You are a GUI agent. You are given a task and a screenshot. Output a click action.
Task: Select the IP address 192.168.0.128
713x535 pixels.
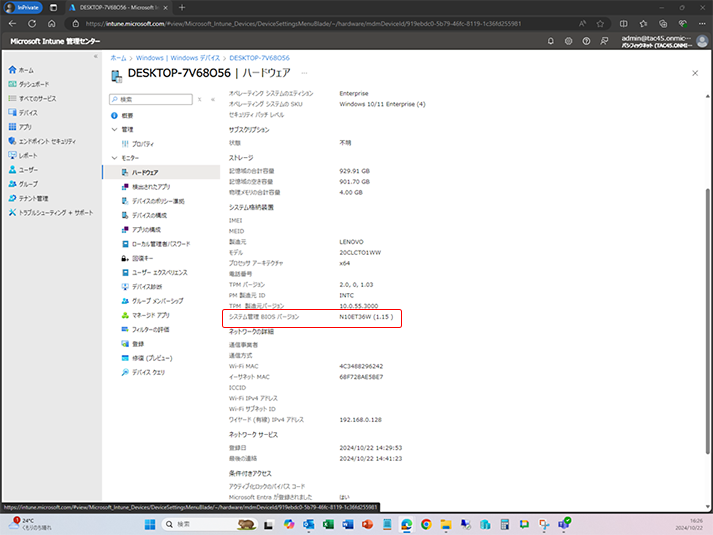(360, 420)
